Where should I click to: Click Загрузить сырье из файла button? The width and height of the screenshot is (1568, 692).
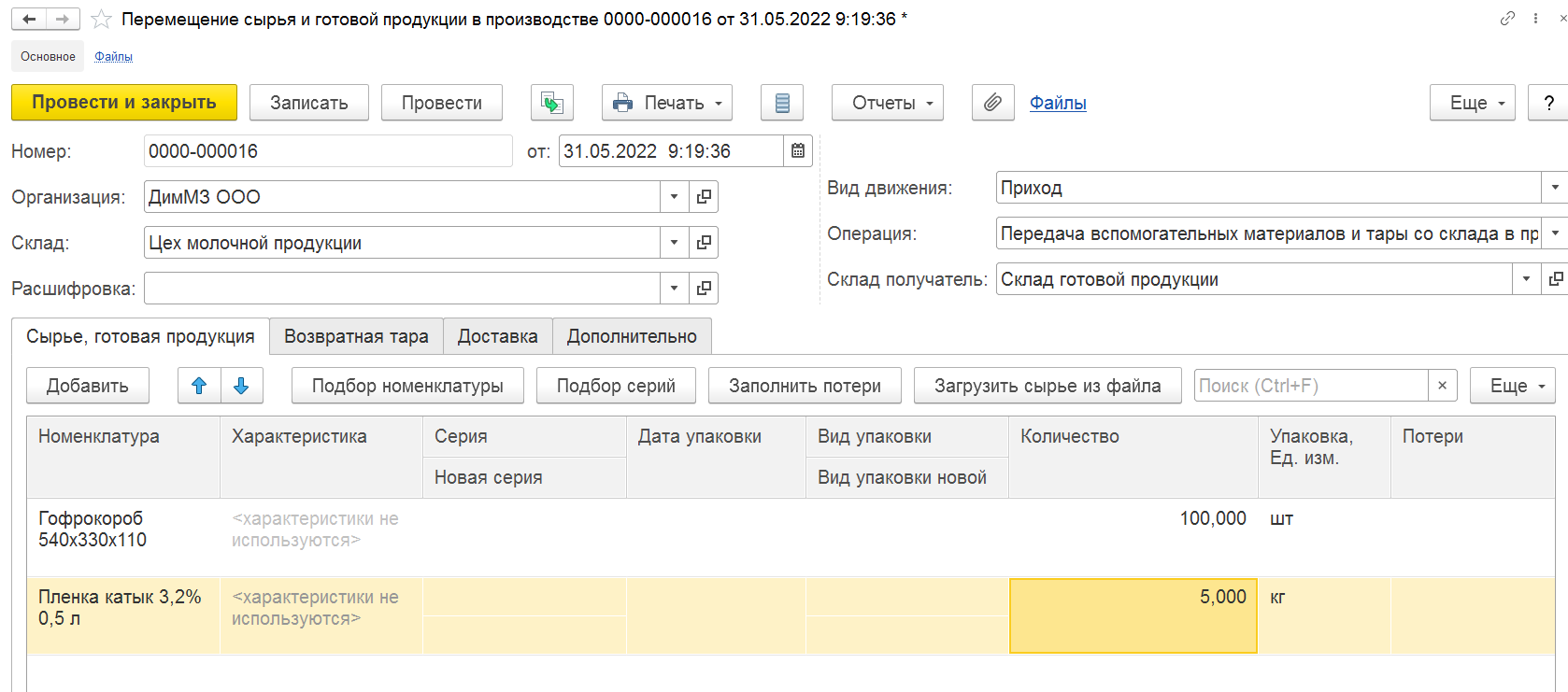[x=1048, y=386]
